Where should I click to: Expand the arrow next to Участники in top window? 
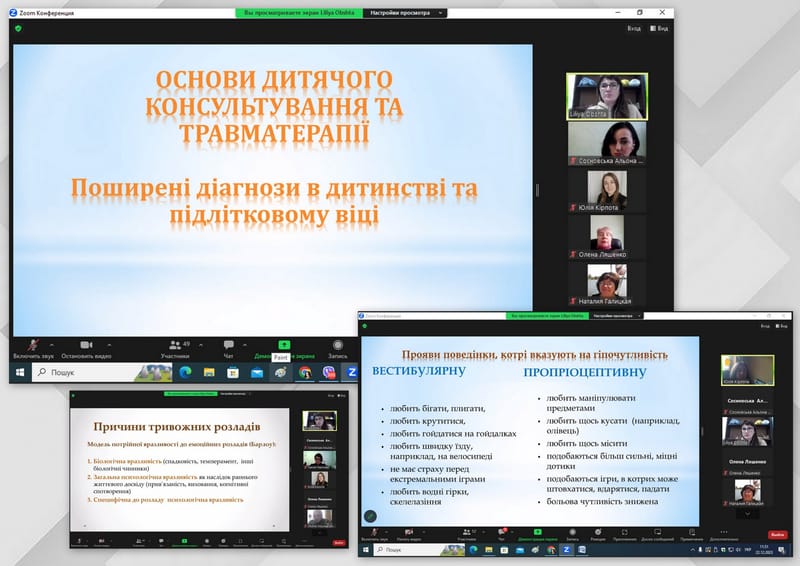[201, 346]
